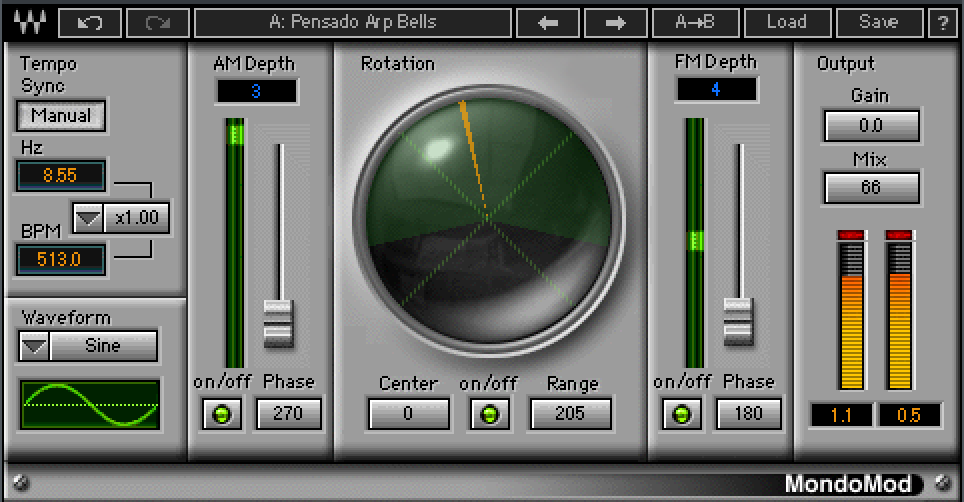Go to next preset with right arrow

[x=615, y=23]
